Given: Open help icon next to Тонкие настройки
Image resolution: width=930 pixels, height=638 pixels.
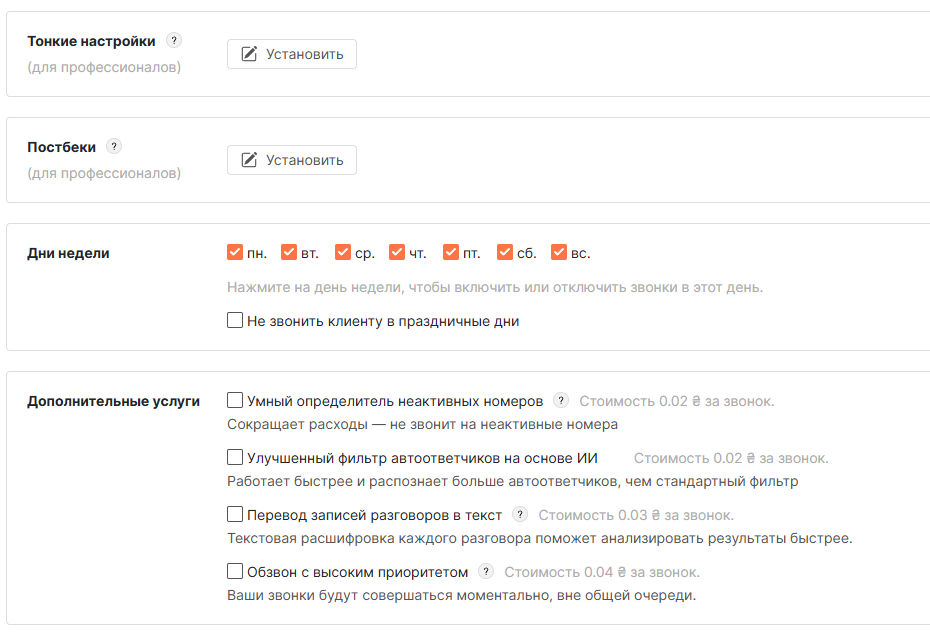Looking at the screenshot, I should (174, 40).
